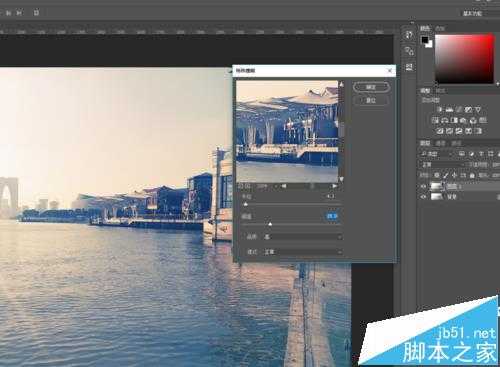Switch to the 通道 channels tab
The width and height of the screenshot is (500, 367).
coord(441,143)
